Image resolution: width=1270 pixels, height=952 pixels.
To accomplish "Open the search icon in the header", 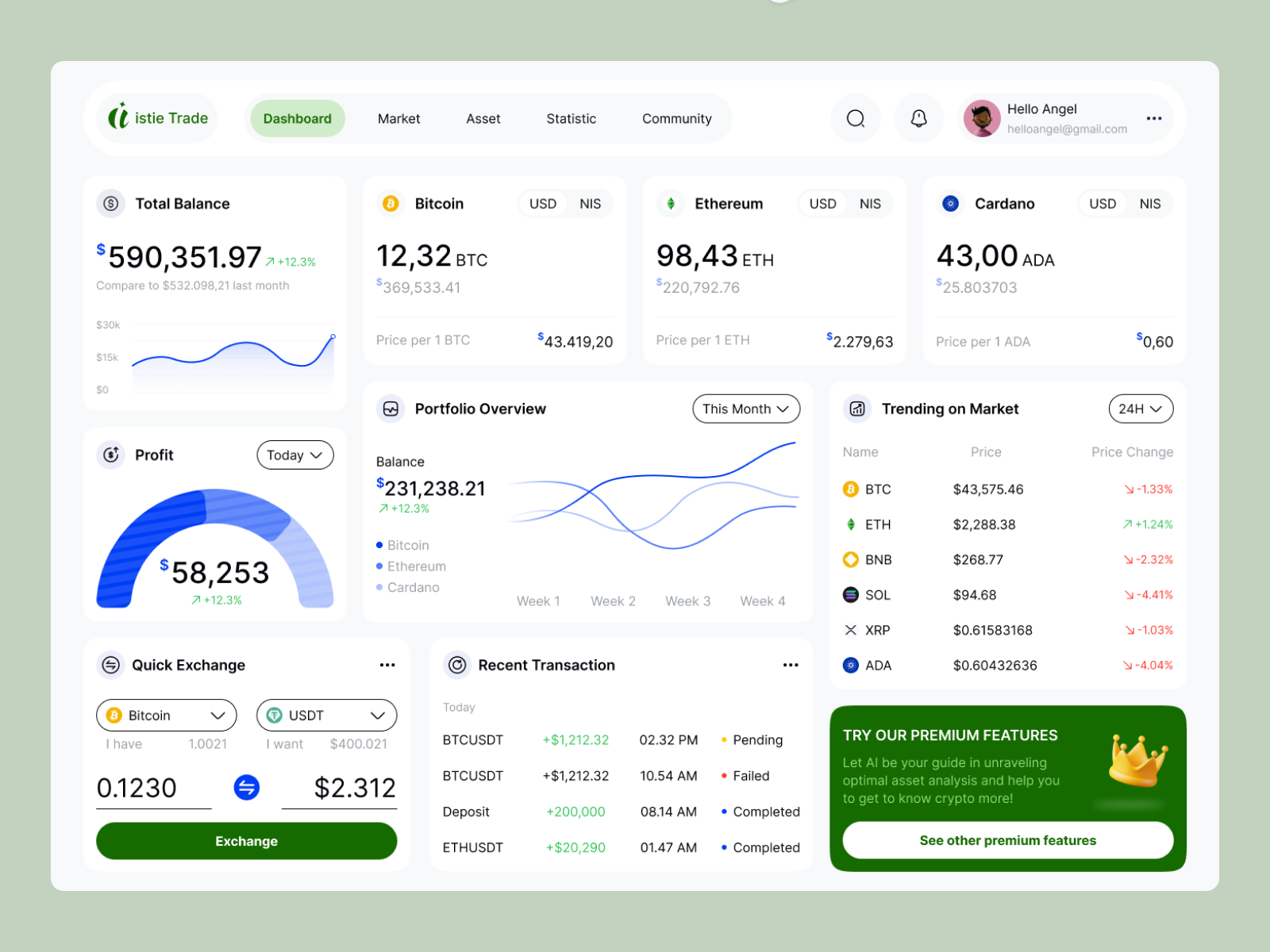I will 855,118.
